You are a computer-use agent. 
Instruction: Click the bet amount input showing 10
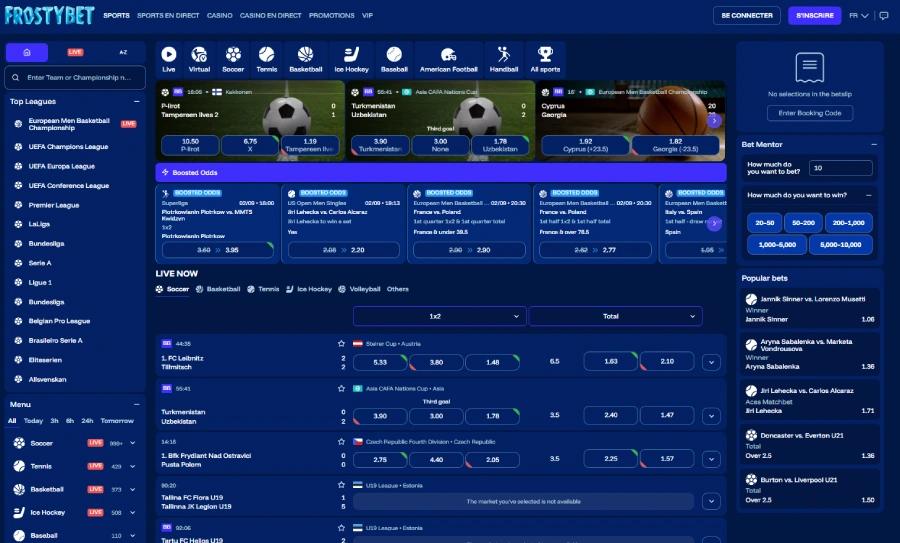pyautogui.click(x=841, y=168)
